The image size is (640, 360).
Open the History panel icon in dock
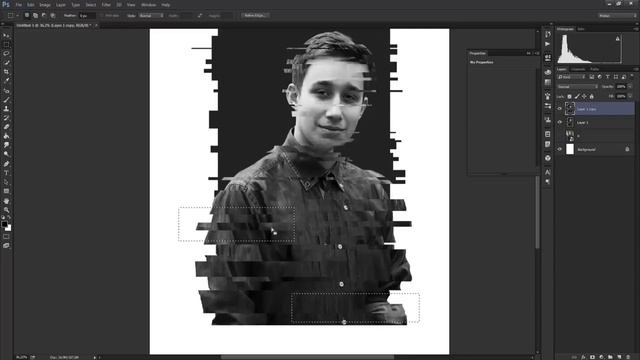pos(548,34)
